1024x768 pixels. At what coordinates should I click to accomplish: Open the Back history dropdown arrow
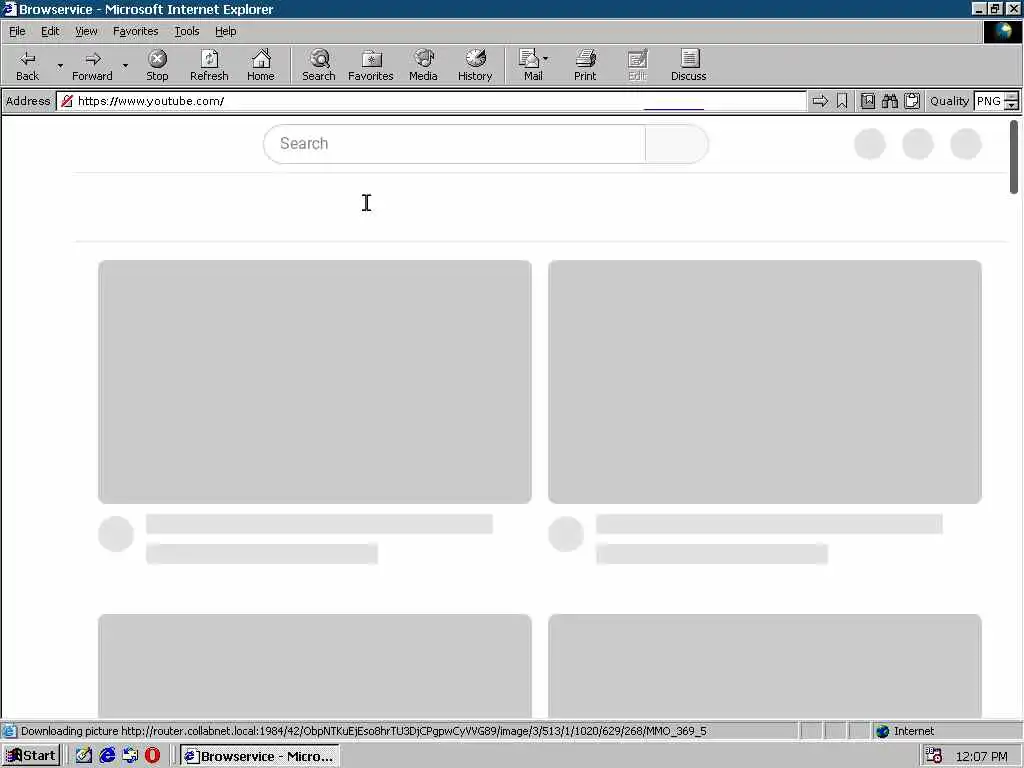pos(60,65)
